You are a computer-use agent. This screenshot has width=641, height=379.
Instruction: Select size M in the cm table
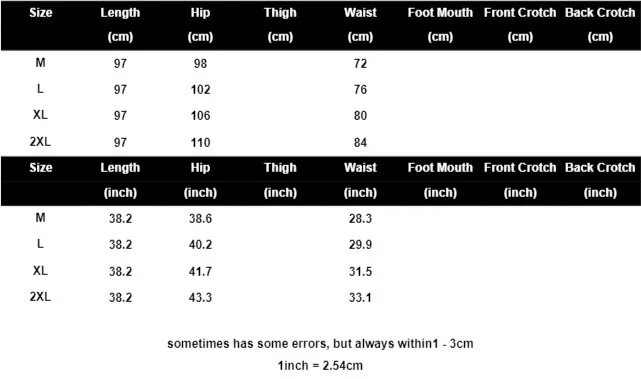40,63
